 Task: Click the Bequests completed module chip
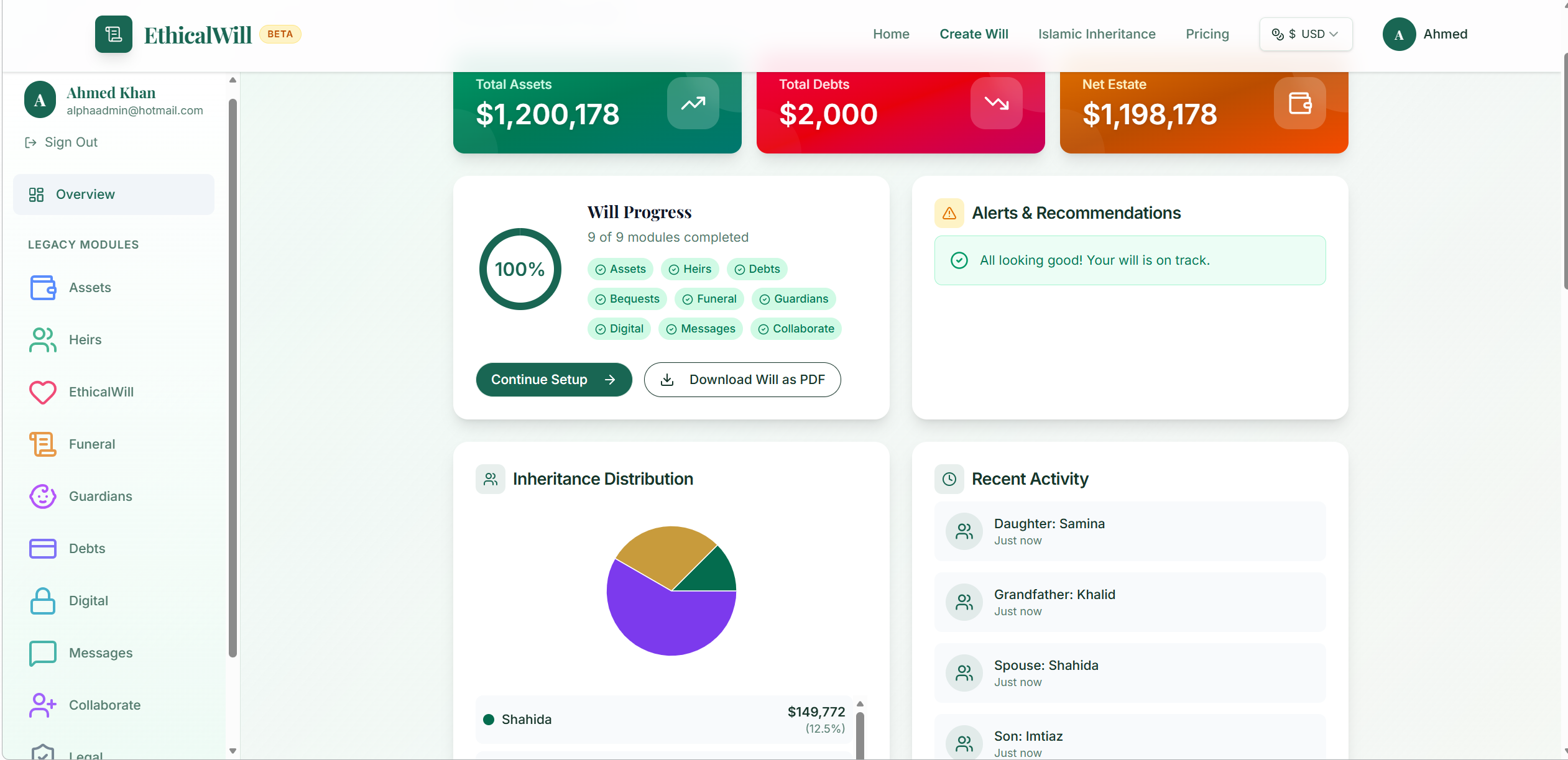pyautogui.click(x=627, y=299)
